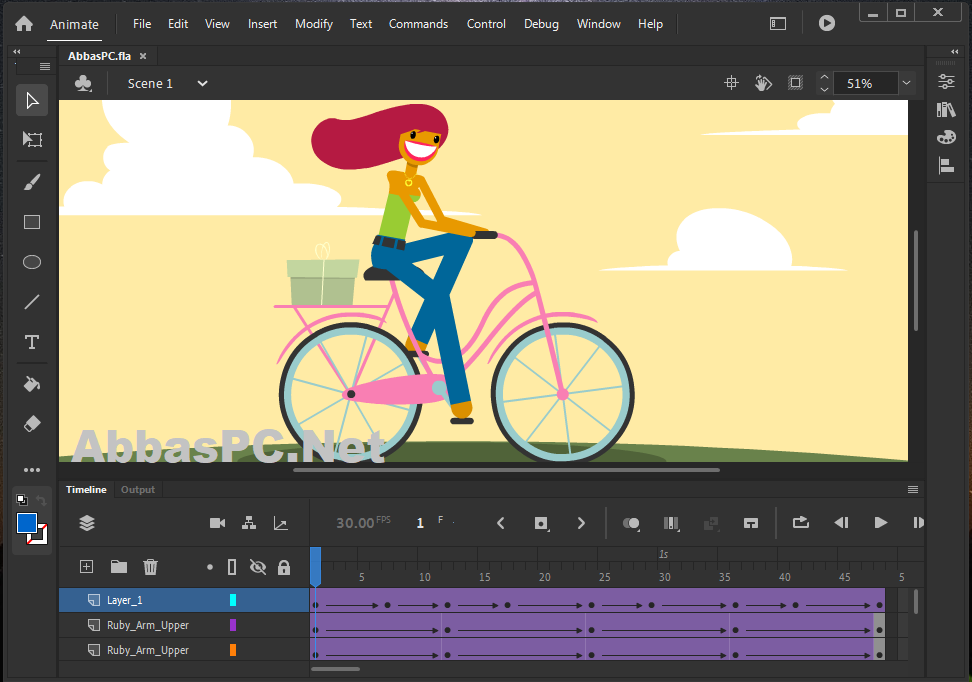Viewport: 972px width, 682px height.
Task: Click the Delete layer trash icon
Action: pyautogui.click(x=151, y=566)
